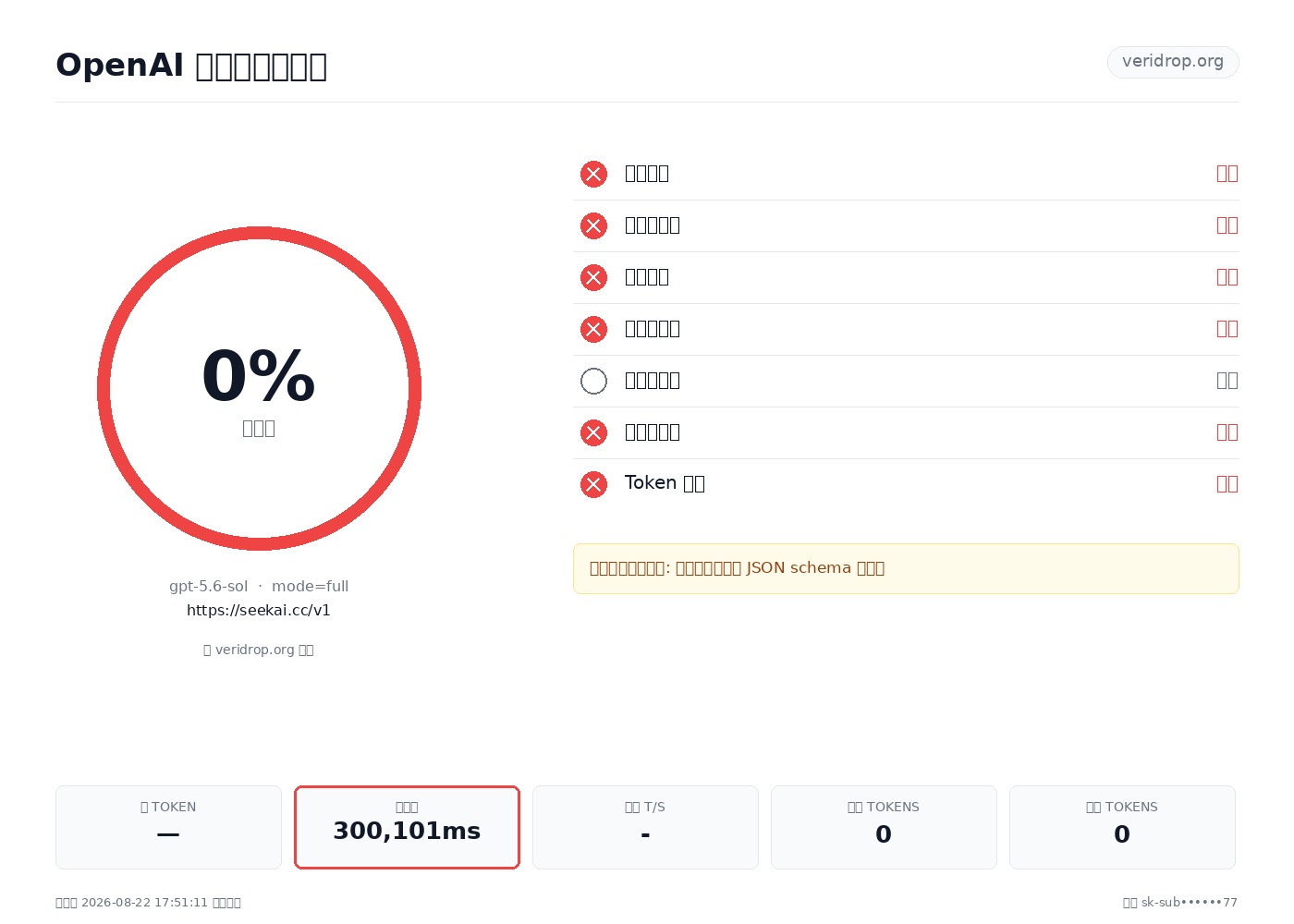The image size is (1294, 924).
Task: Click the gray status text on circle row
Action: 1227,381
